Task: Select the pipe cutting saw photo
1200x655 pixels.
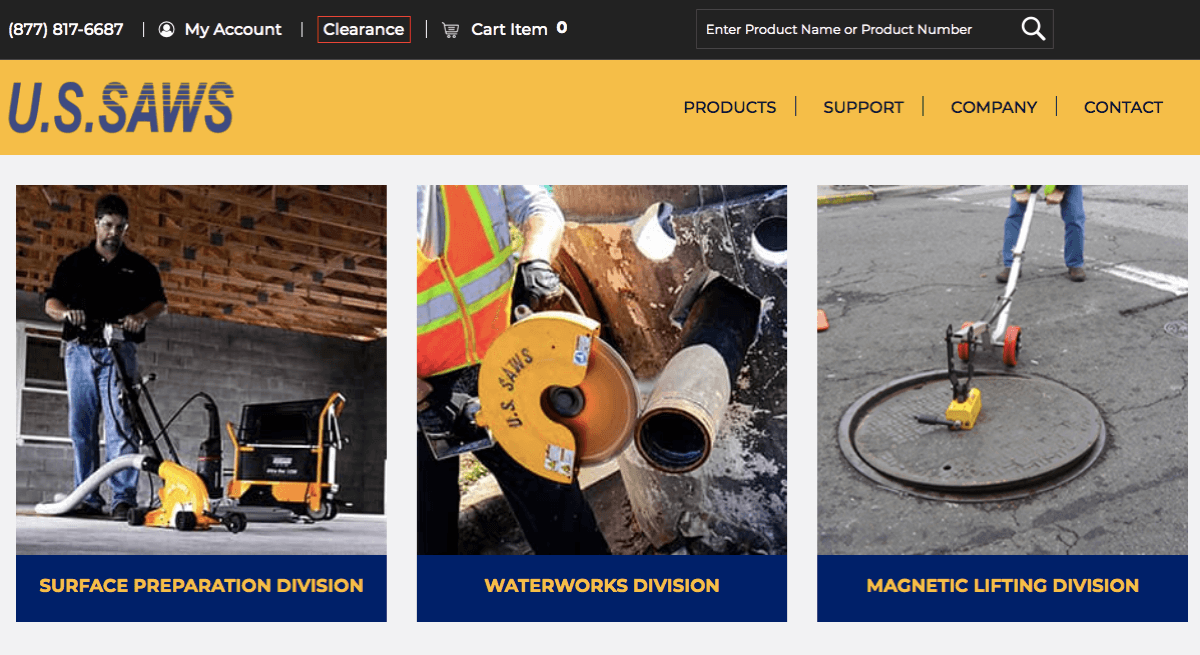Action: pyautogui.click(x=602, y=370)
